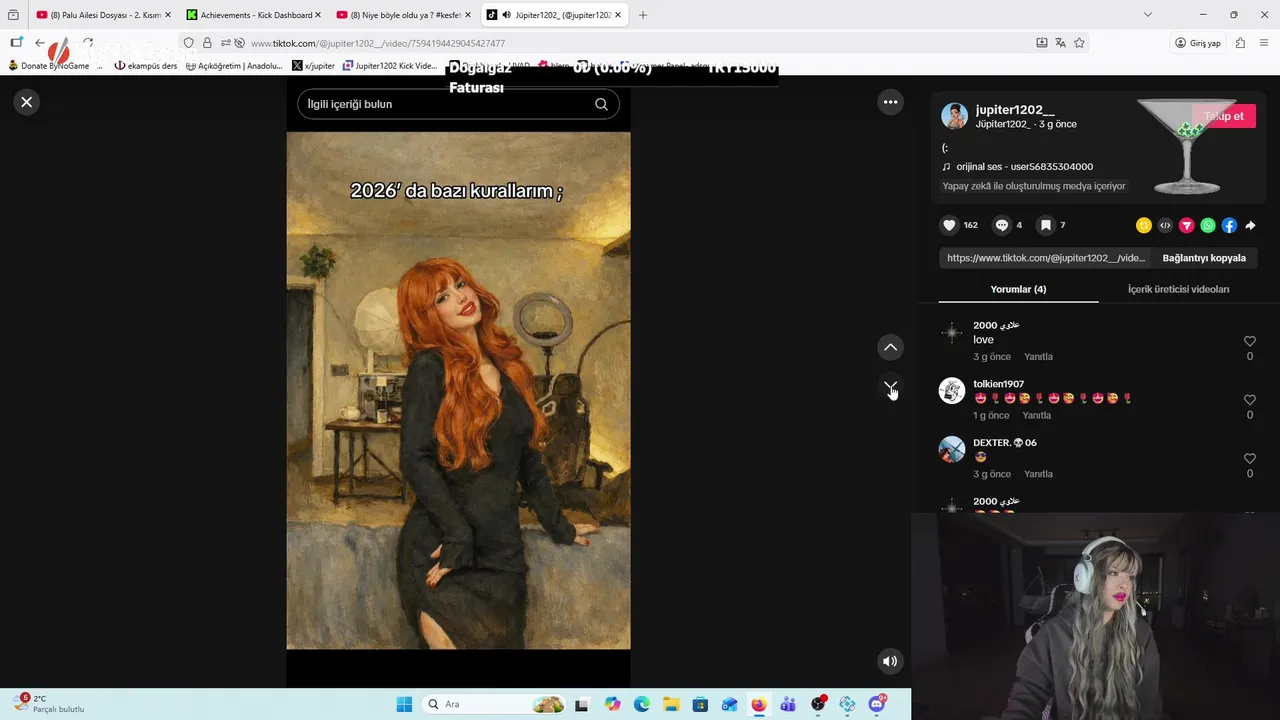Open the browser extensions icon

pyautogui.click(x=1240, y=43)
